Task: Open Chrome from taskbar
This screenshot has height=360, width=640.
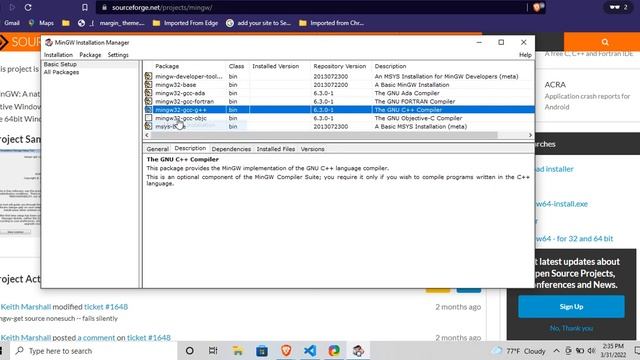Action: (334, 351)
